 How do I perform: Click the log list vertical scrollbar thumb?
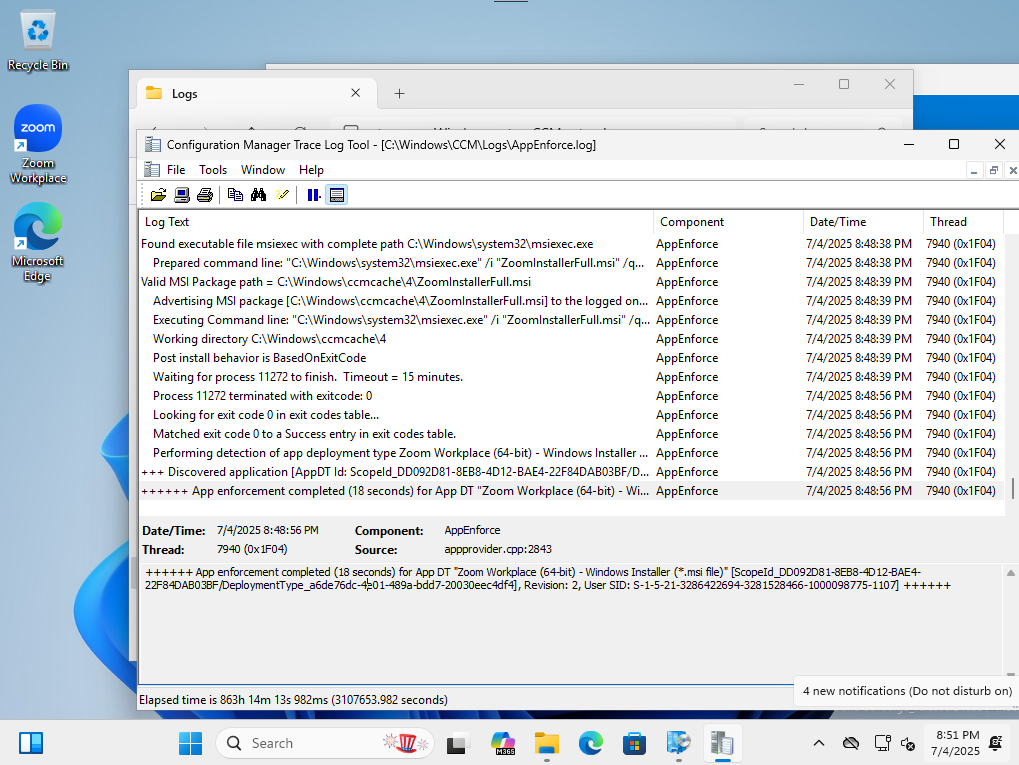1013,488
